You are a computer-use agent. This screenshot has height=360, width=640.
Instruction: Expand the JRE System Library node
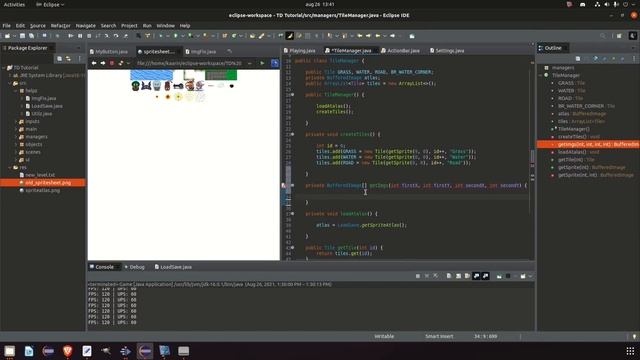(x=10, y=76)
